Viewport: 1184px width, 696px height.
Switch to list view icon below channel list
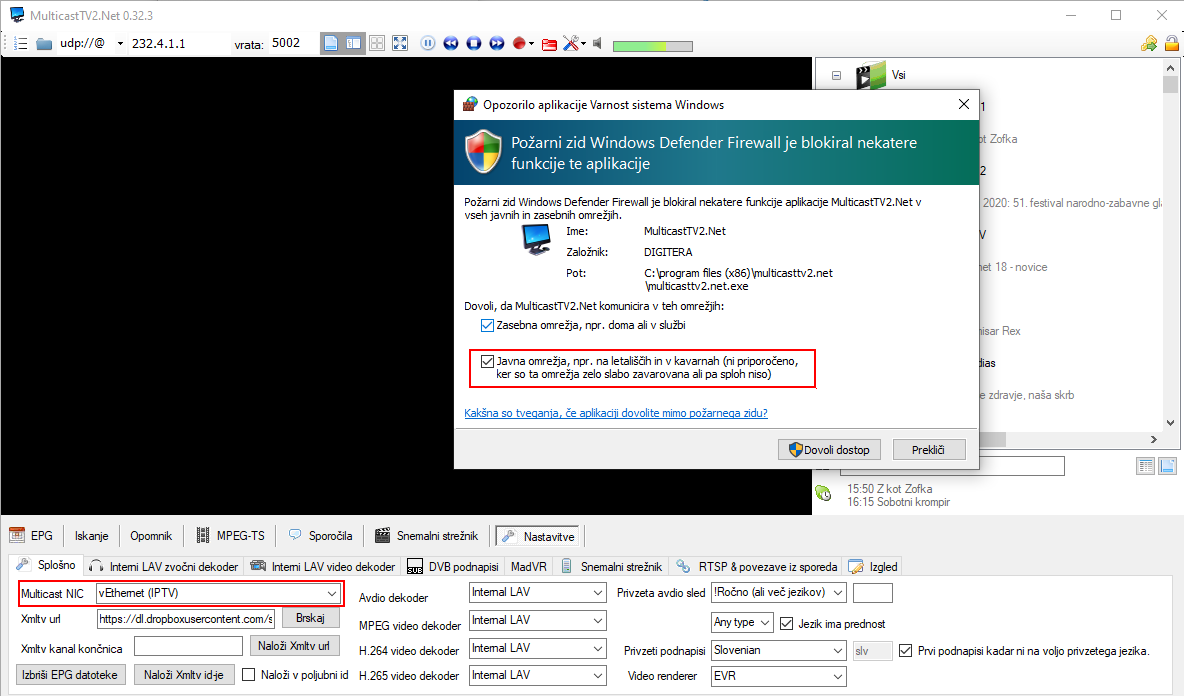(x=1145, y=466)
